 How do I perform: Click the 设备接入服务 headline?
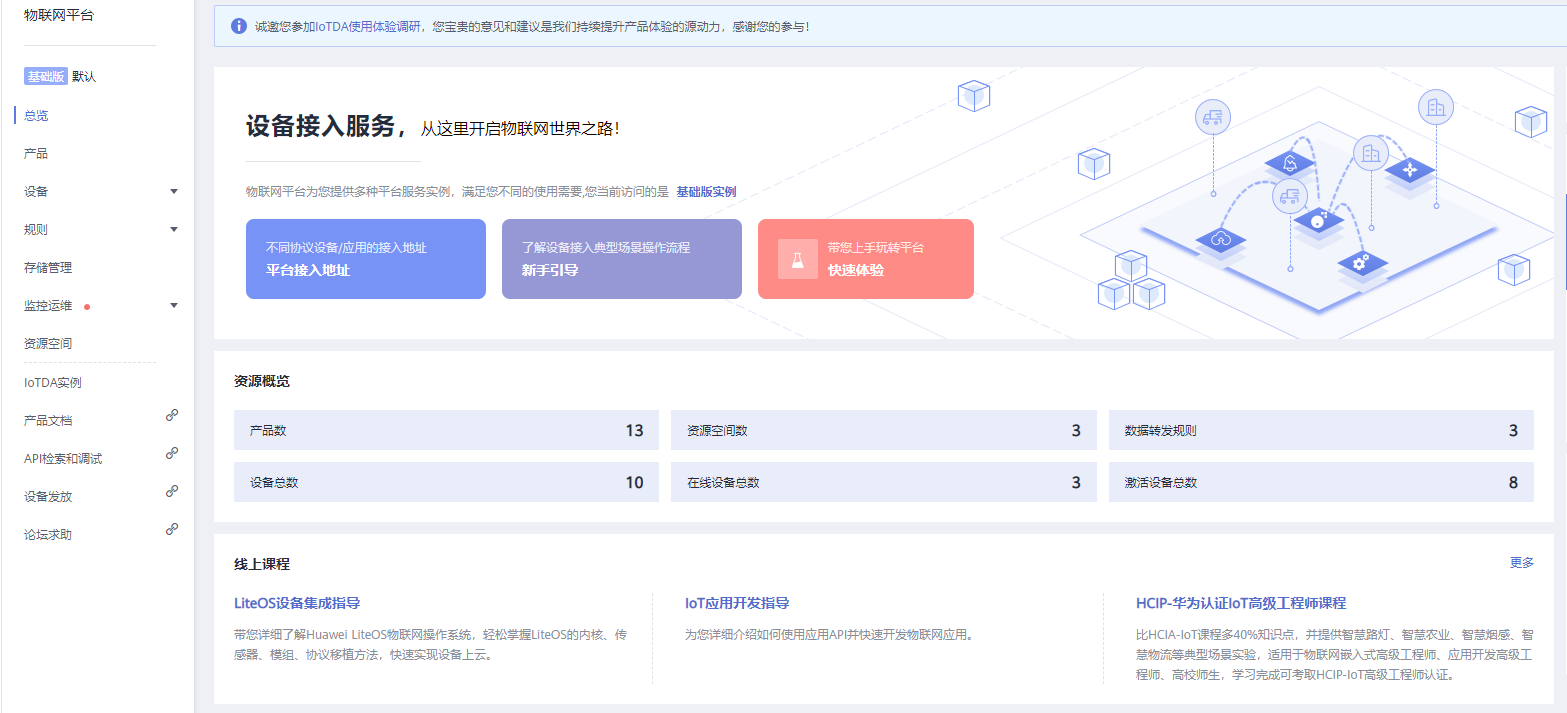pyautogui.click(x=325, y=126)
